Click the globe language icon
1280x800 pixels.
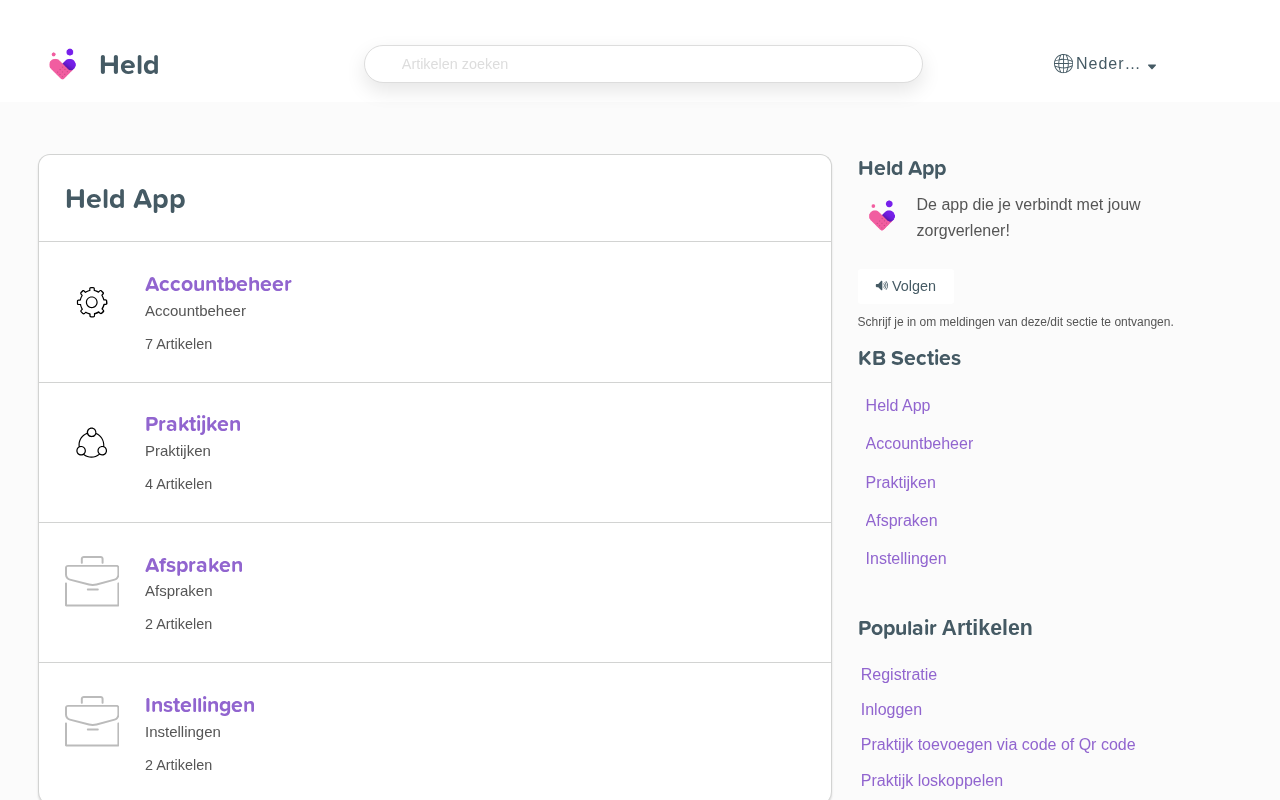point(1063,64)
